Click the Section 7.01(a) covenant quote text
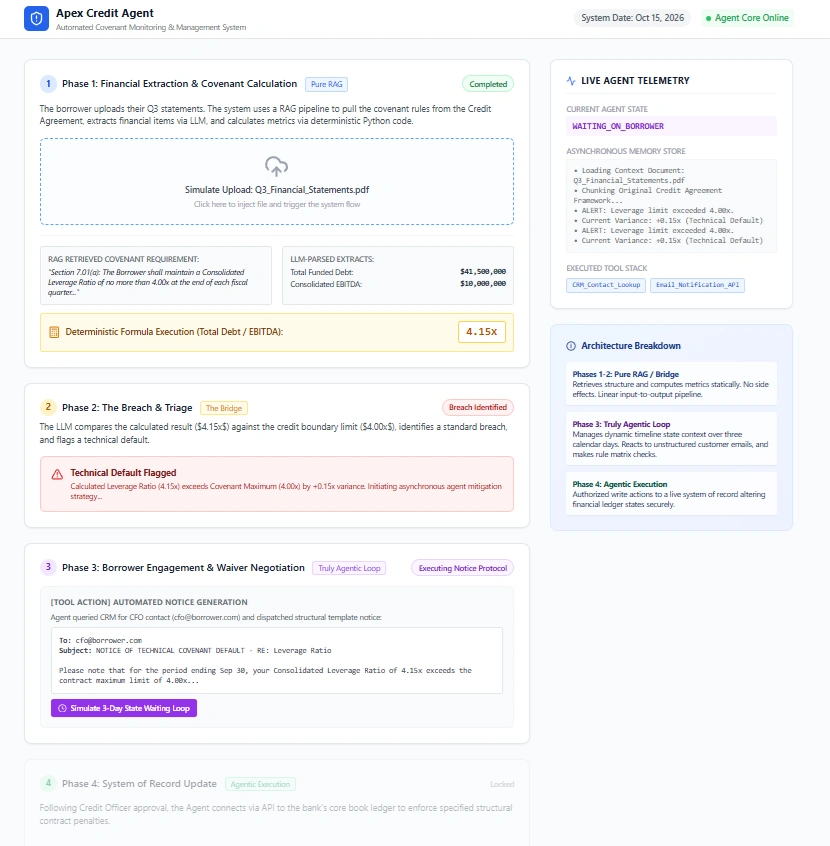The image size is (830, 846). [148, 282]
